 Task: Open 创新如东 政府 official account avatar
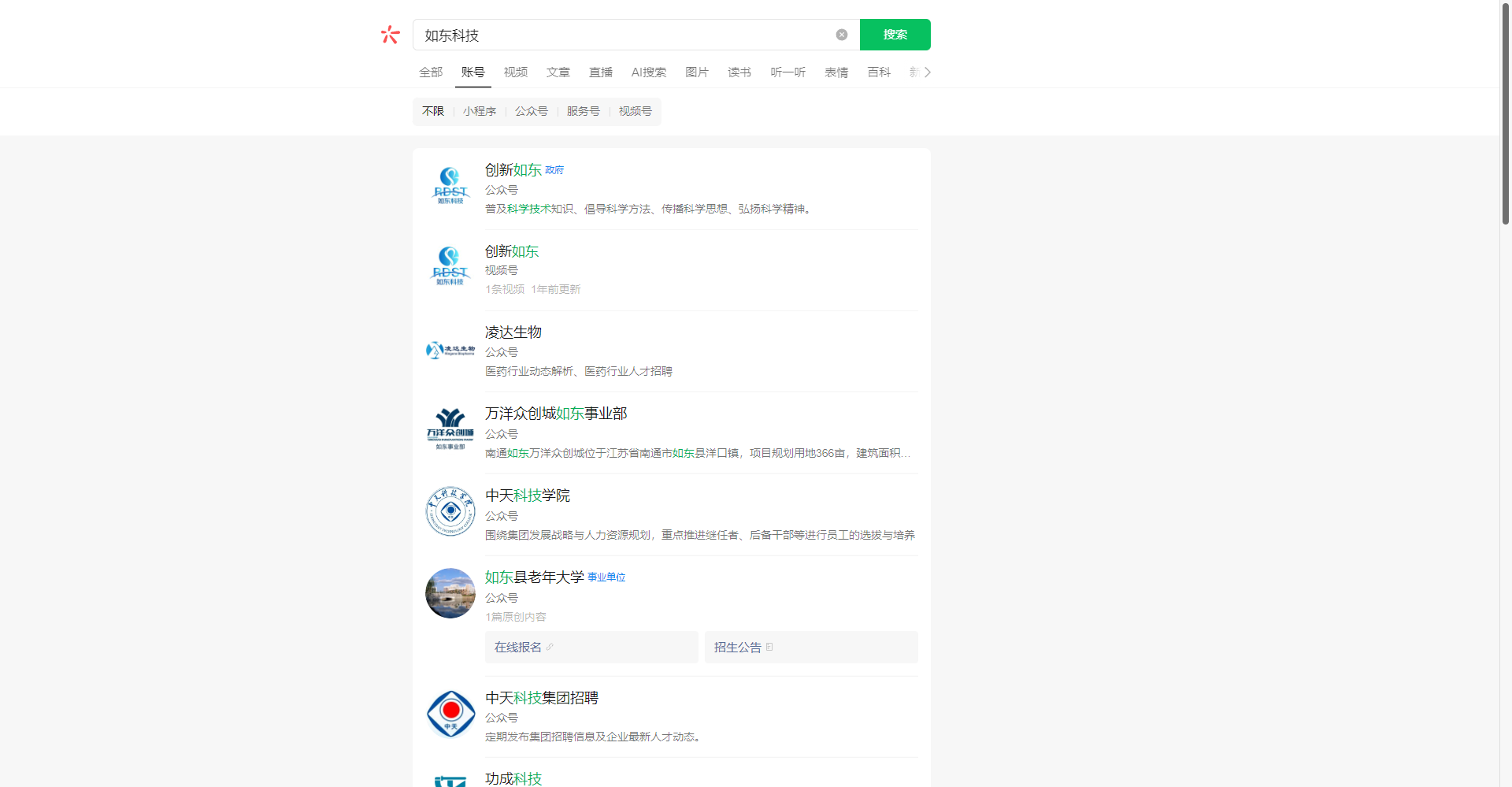click(450, 186)
